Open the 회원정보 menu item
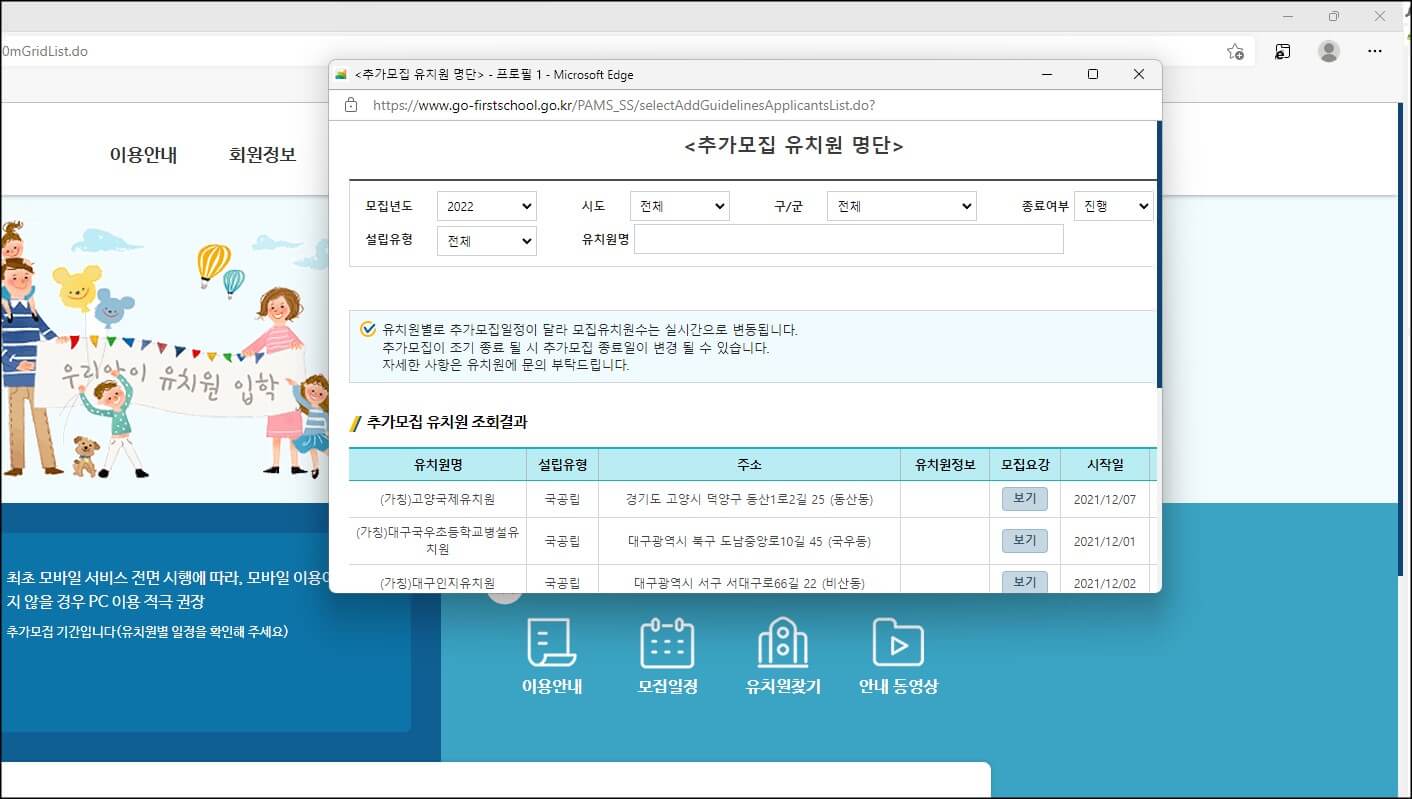Screen dimensions: 1412x799 [x=260, y=155]
